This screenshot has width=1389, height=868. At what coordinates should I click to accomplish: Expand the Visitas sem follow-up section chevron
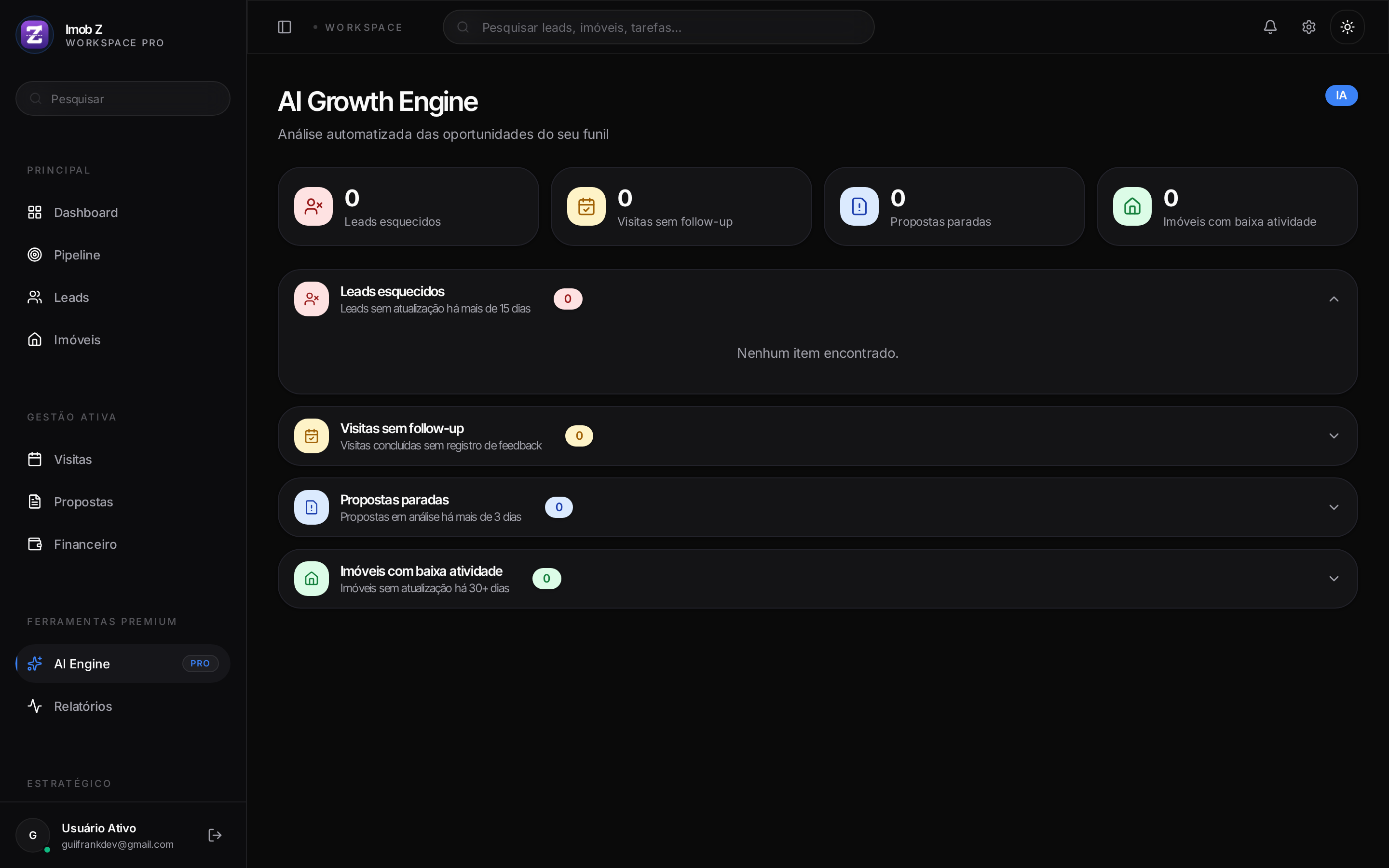[1334, 436]
